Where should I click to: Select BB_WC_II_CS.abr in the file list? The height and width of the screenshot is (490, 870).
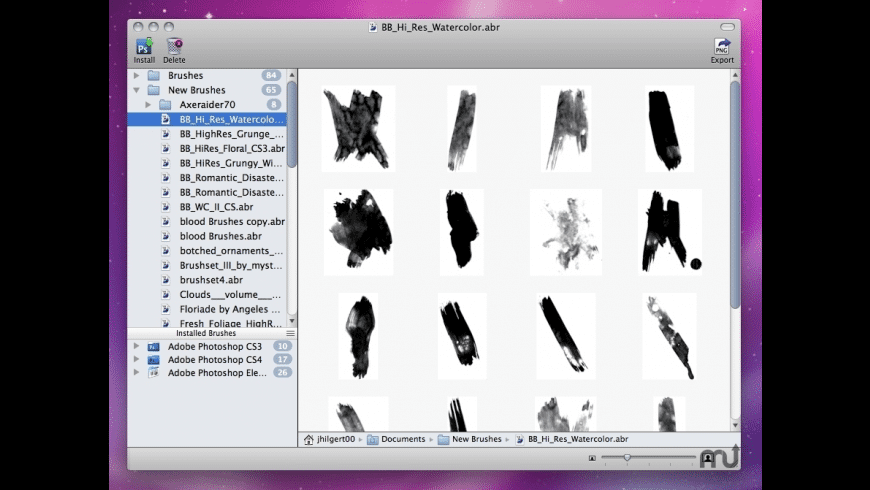coord(216,207)
